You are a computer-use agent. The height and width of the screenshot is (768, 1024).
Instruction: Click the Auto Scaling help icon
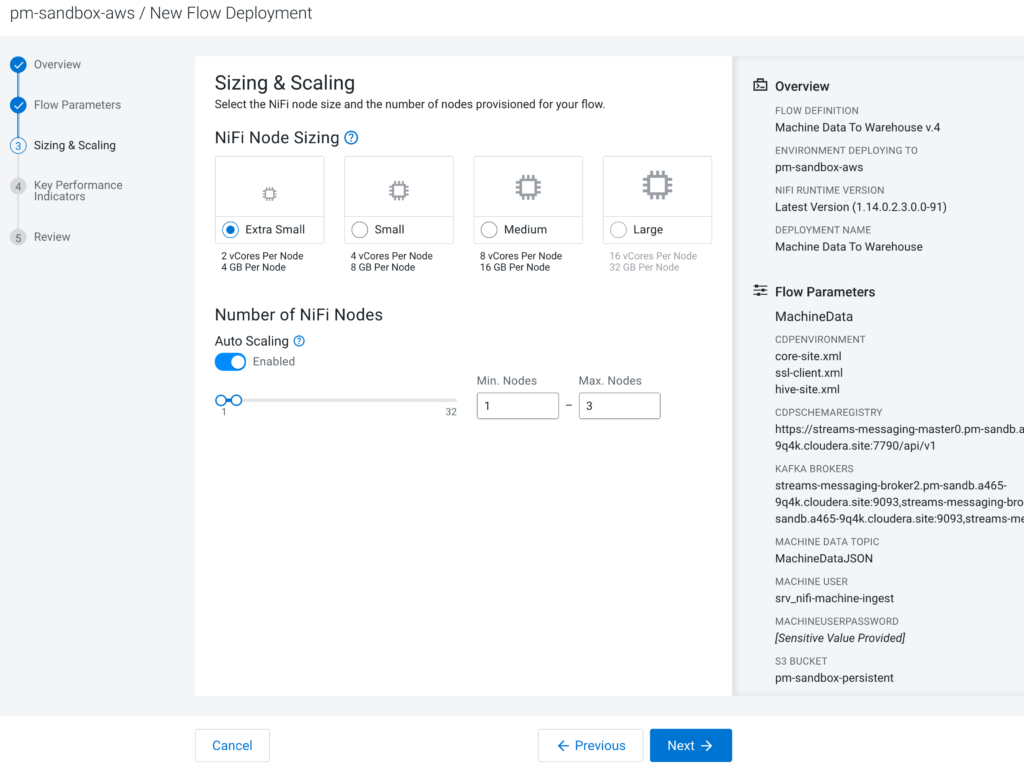299,341
